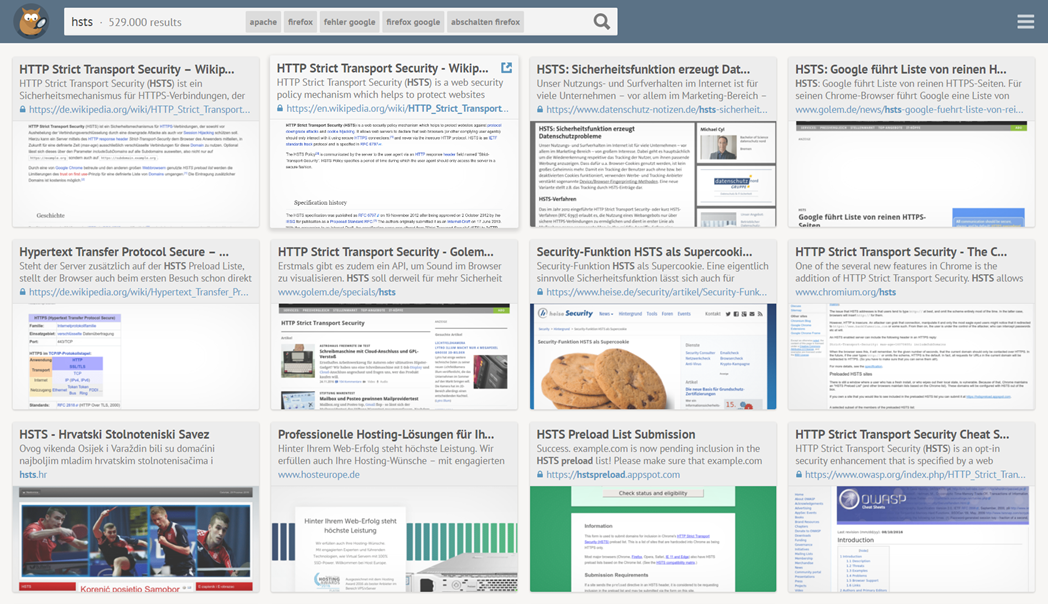Click snippet "One of the several new features in Chrome..."
Viewport: 1048px width, 604px height.
tap(909, 272)
